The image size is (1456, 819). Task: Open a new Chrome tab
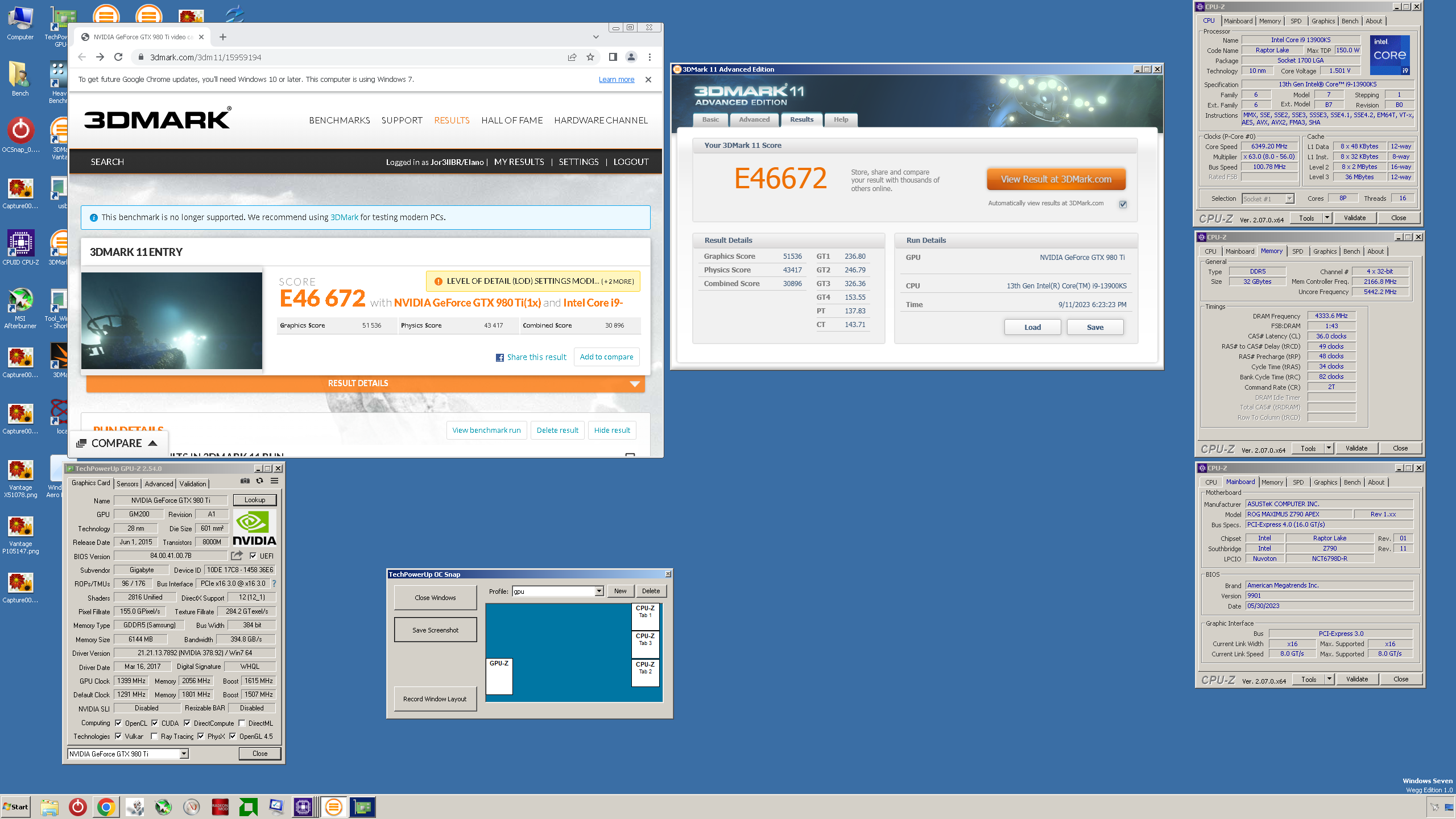coord(223,37)
